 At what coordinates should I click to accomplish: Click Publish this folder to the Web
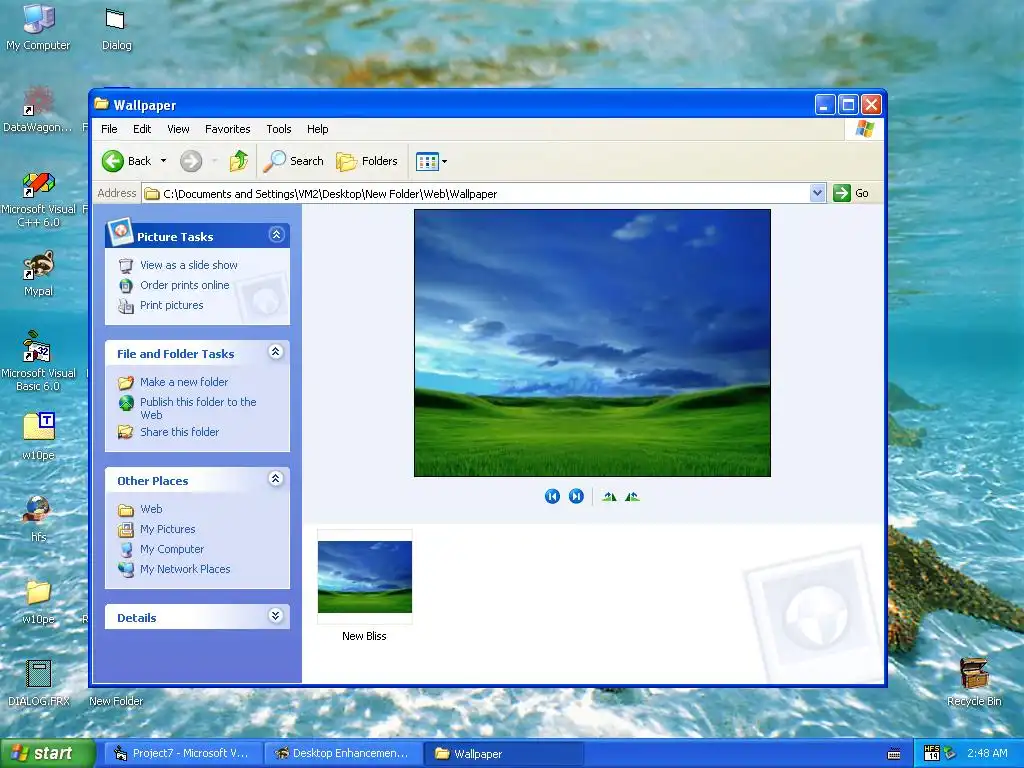[198, 408]
